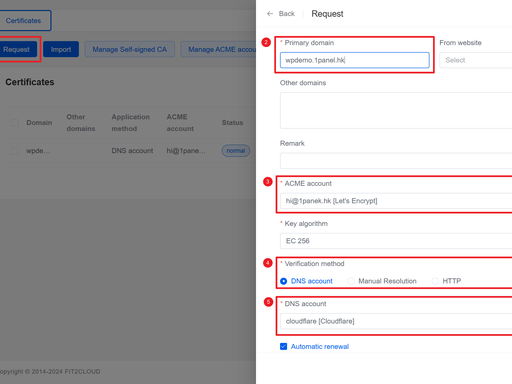Select Manual Resolution verification method
This screenshot has width=512, height=384.
click(x=382, y=281)
